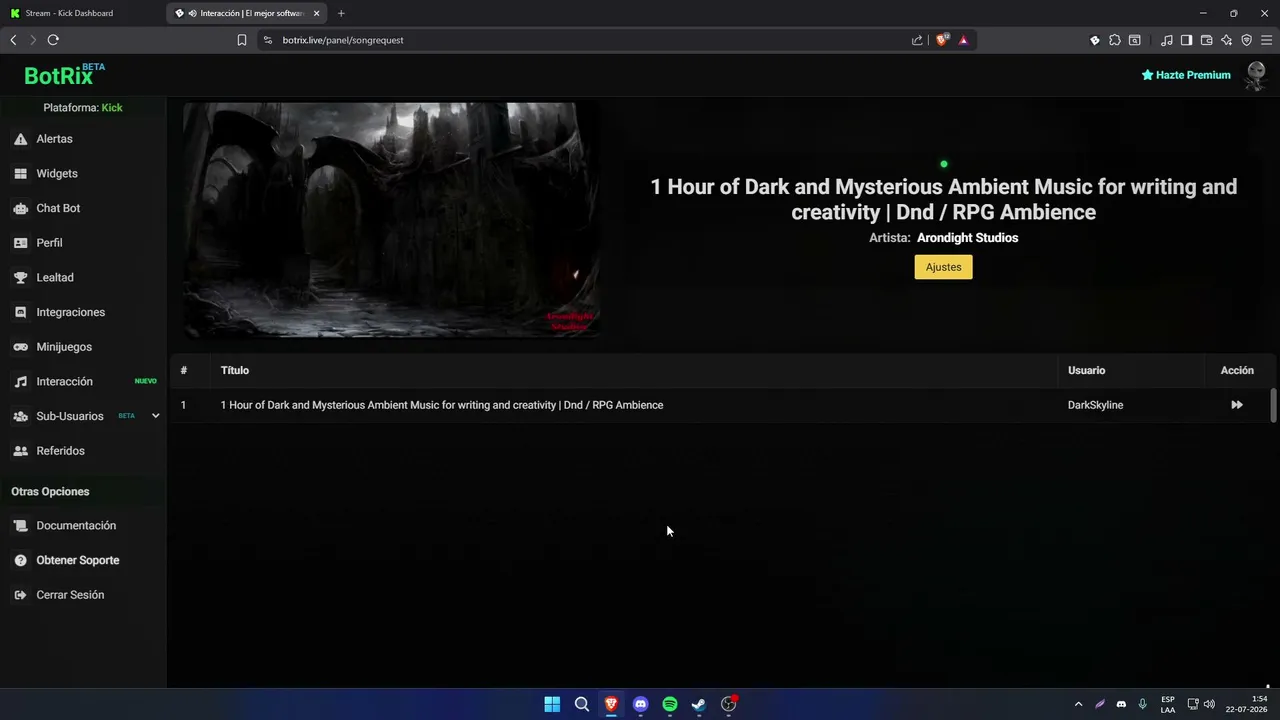Click Obtener Soporte in the sidebar
This screenshot has height=720, width=1280.
coord(78,561)
